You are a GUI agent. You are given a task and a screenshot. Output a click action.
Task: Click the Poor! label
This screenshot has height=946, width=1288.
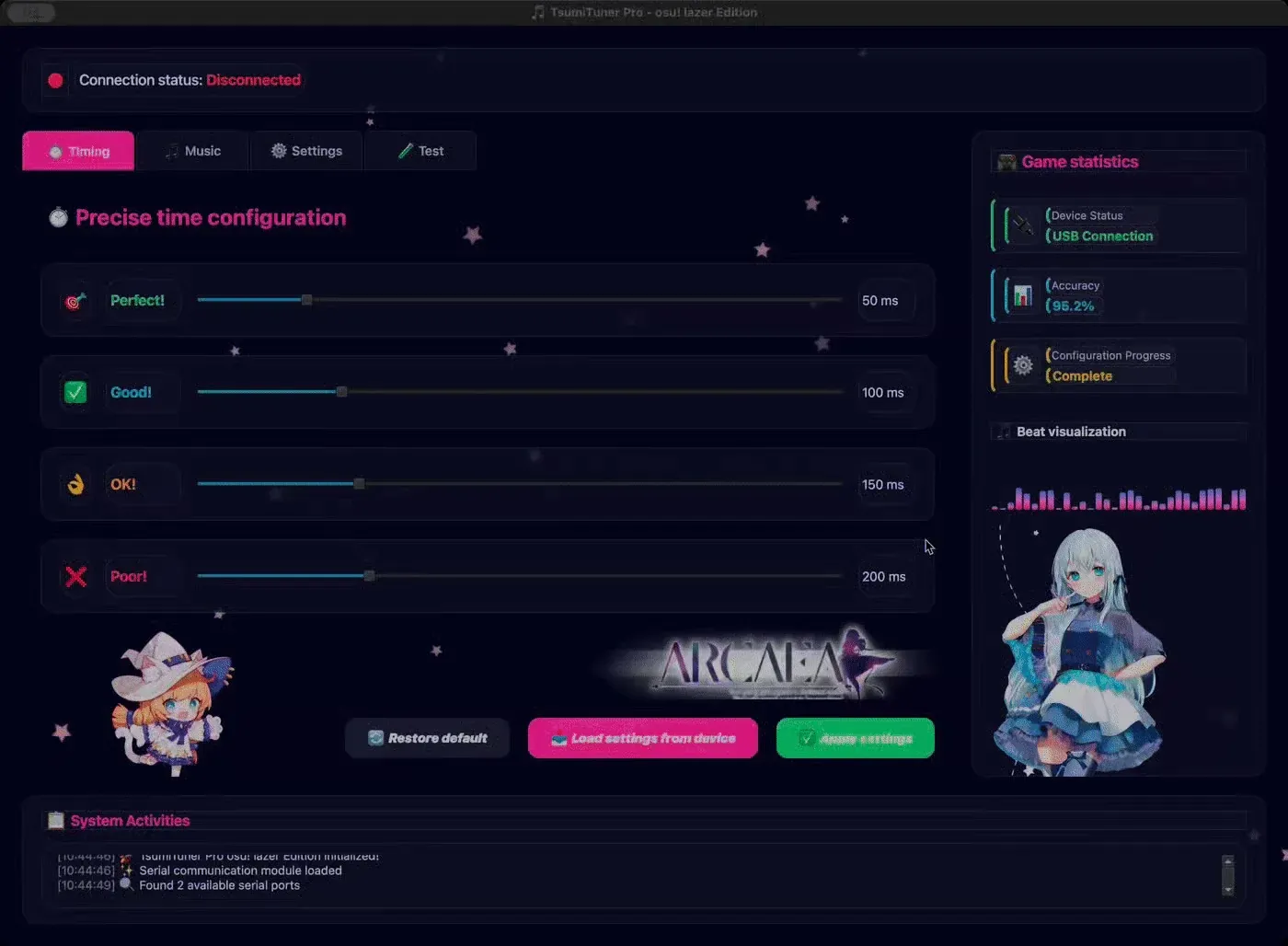click(128, 577)
